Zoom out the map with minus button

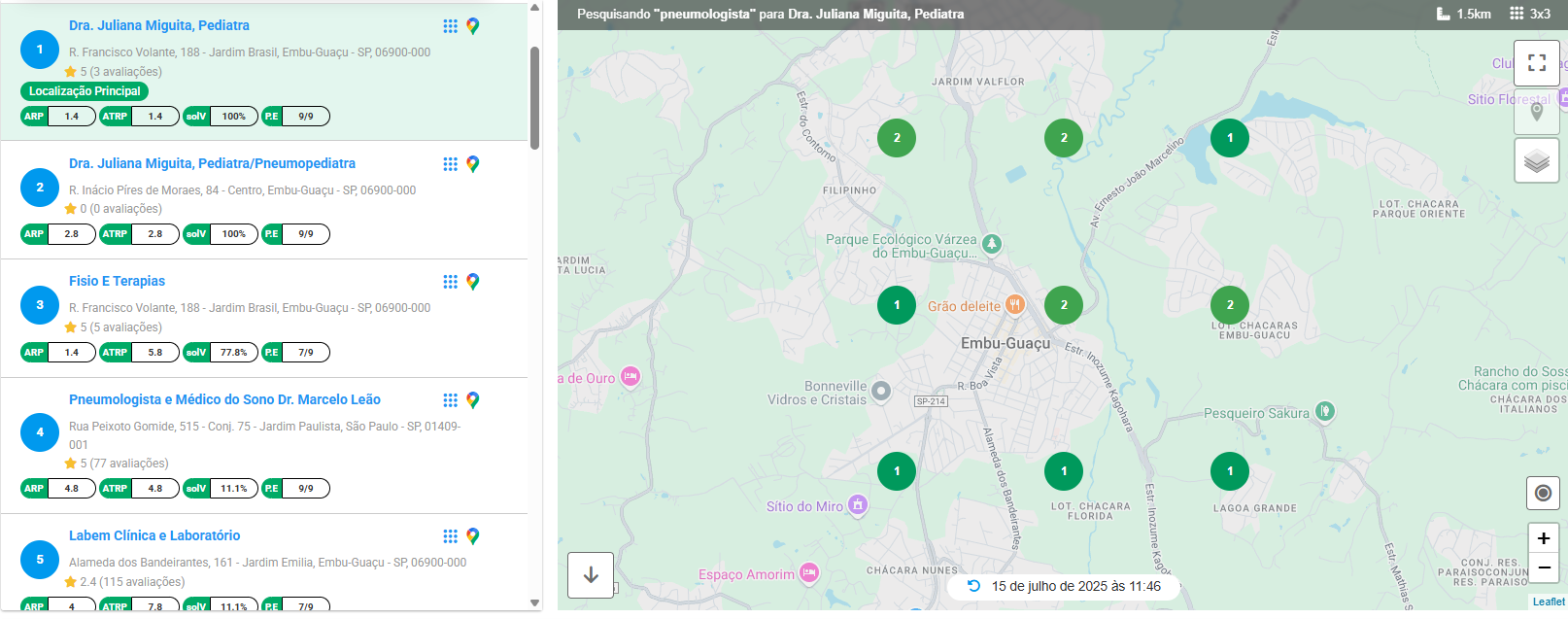tap(1543, 567)
